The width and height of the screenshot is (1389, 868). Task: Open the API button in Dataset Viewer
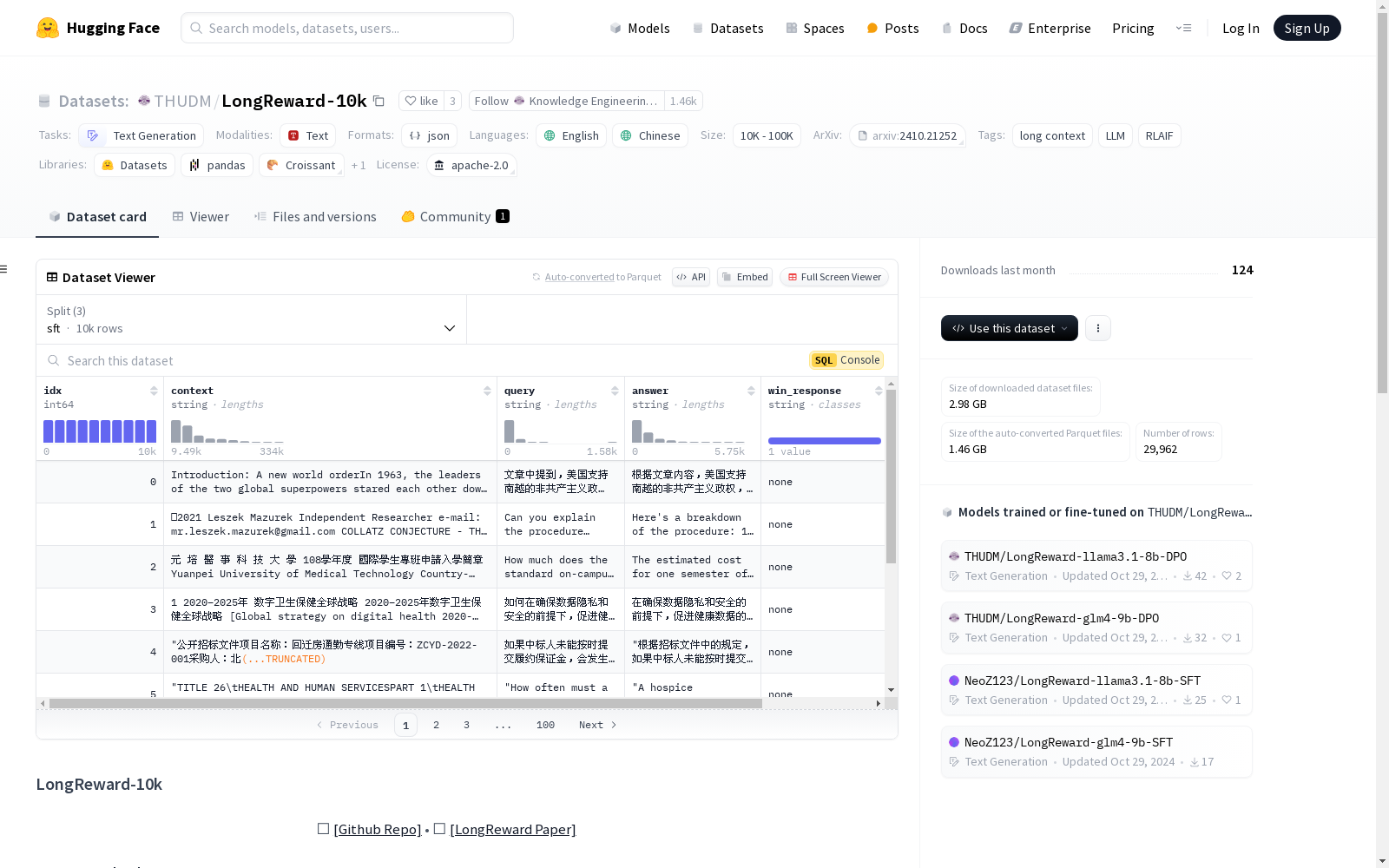coord(691,277)
